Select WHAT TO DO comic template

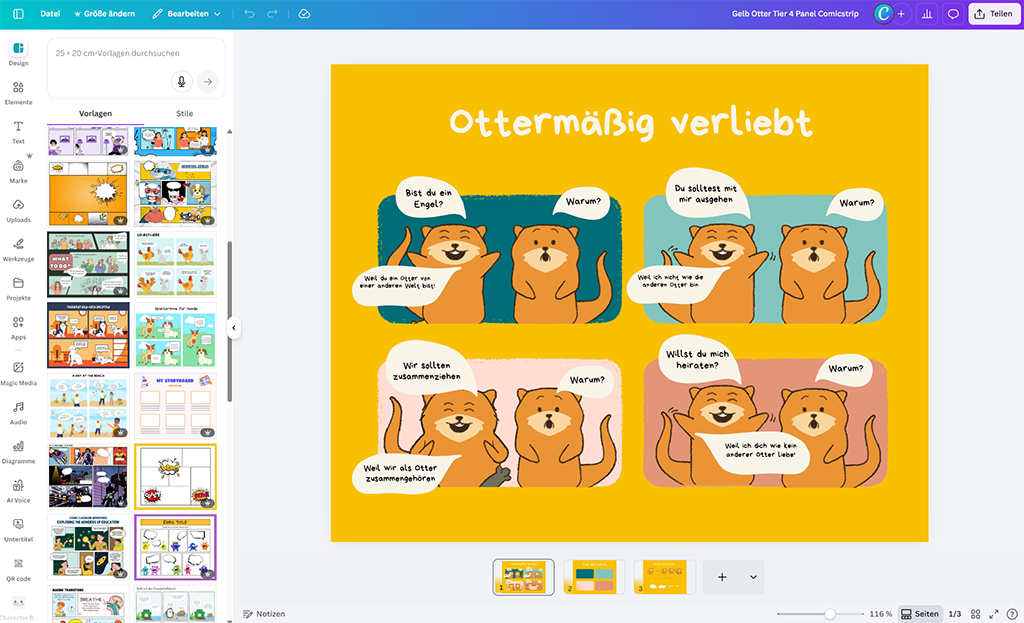pos(88,264)
